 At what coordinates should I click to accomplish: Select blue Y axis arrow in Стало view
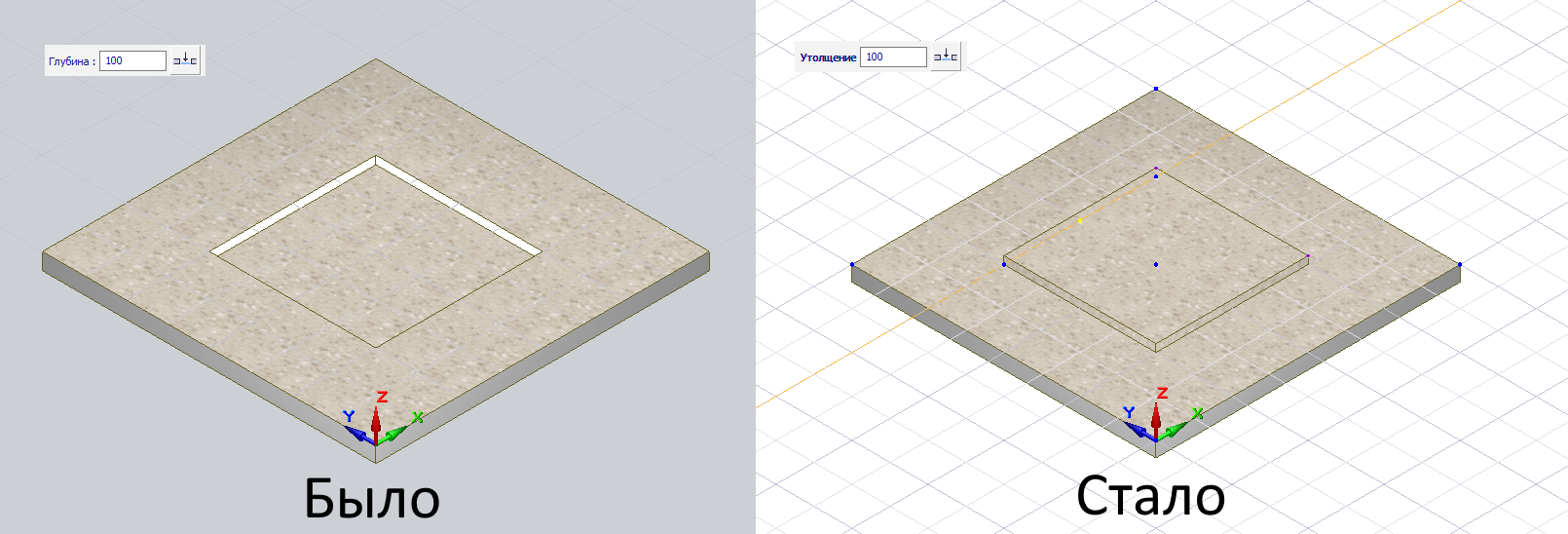1138,426
